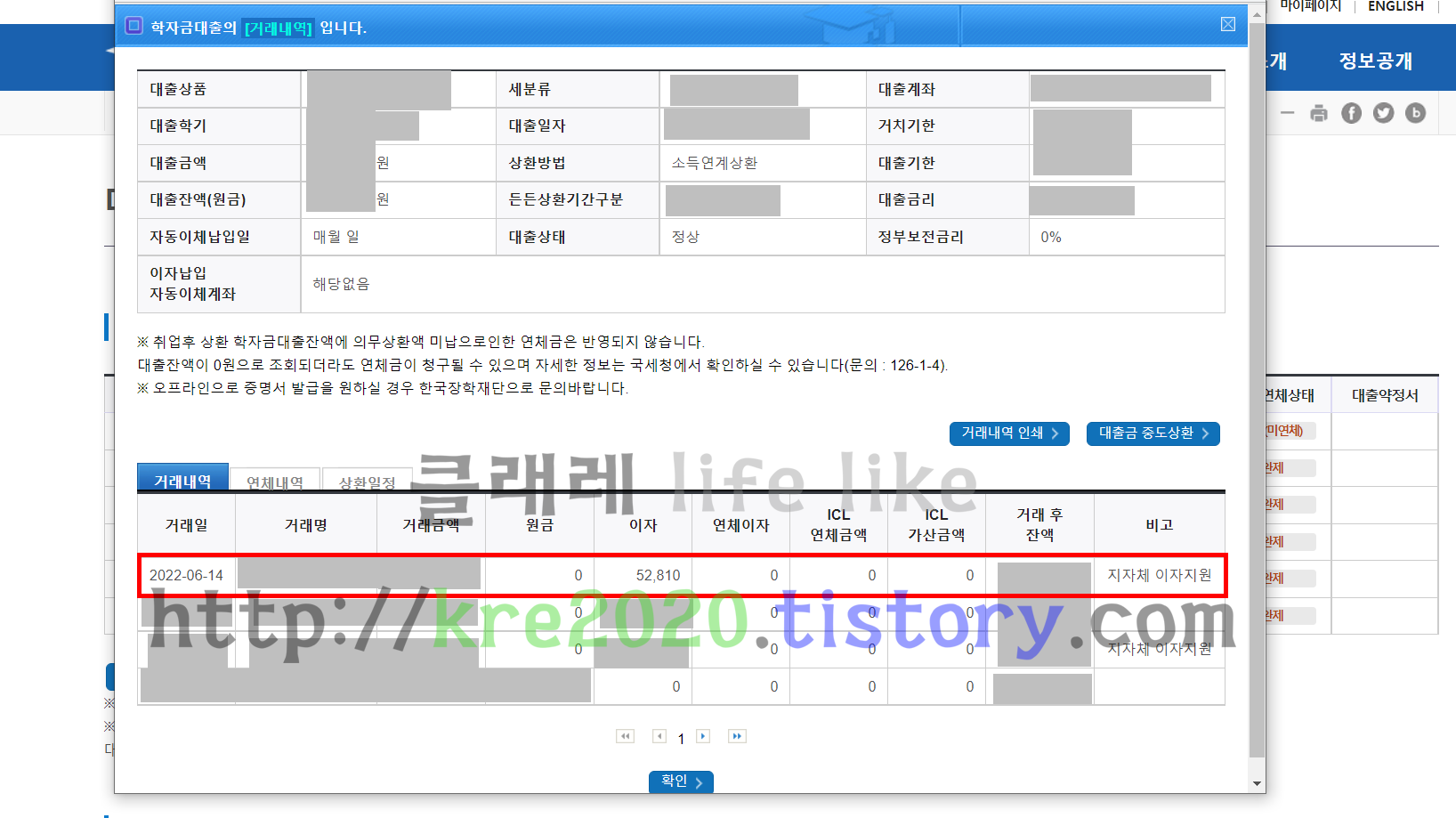Click scrollbar down arrow
The image size is (1456, 818).
click(1257, 783)
